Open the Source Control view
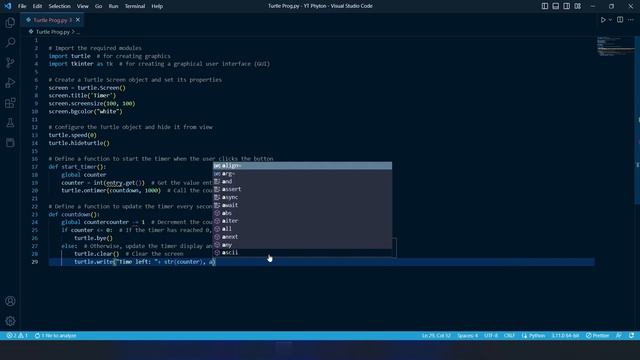This screenshot has width=640, height=360. coord(10,62)
